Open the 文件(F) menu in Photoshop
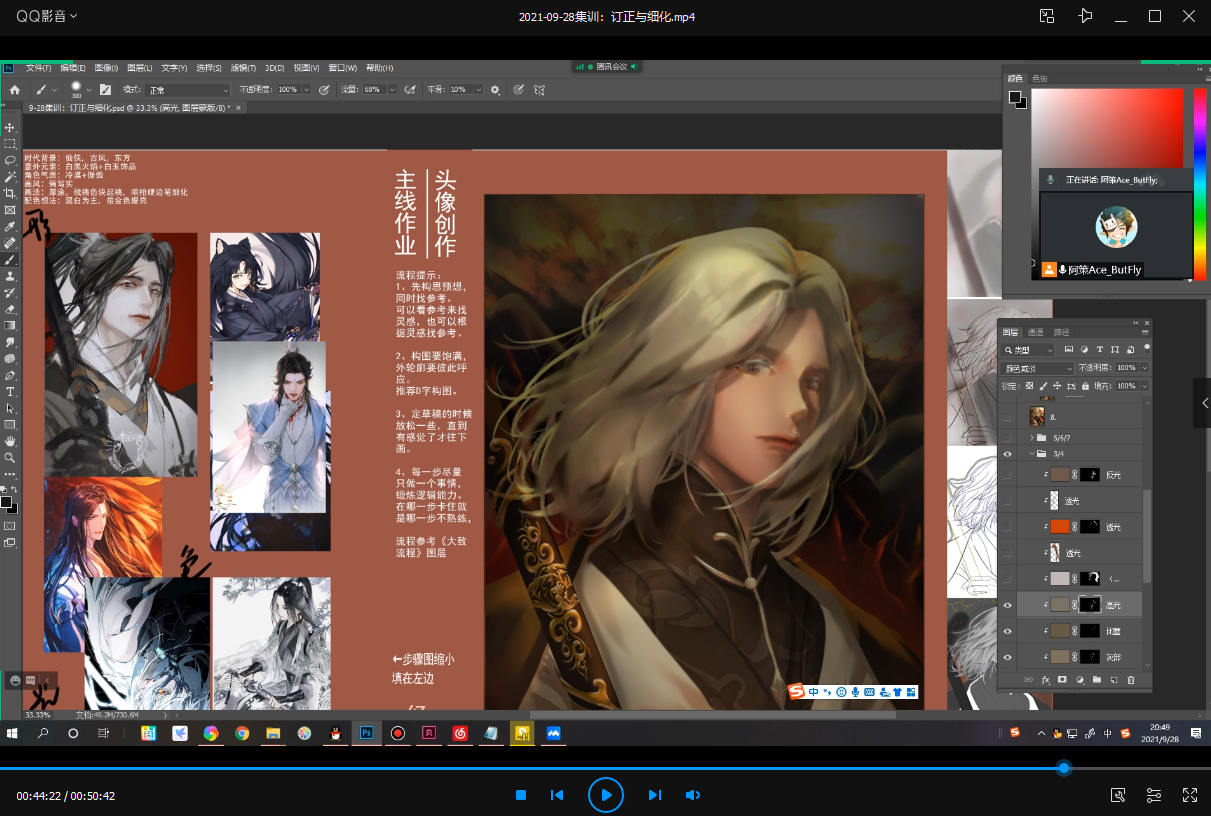The image size is (1211, 816). [38, 68]
